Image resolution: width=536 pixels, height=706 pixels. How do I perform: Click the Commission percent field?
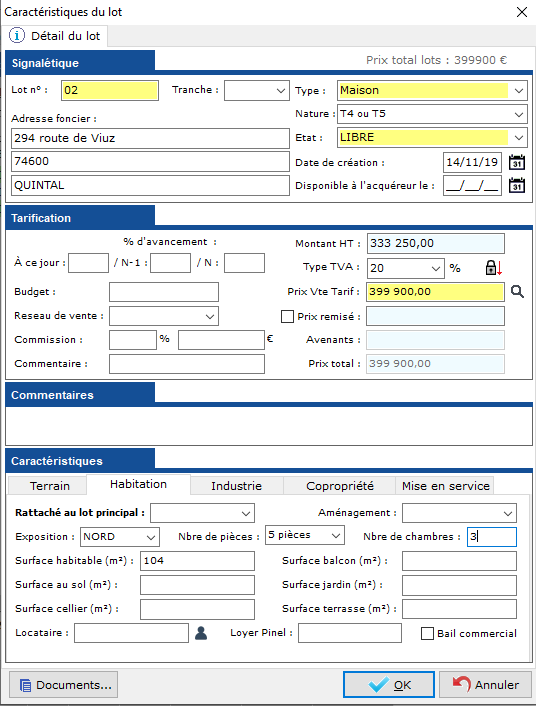click(133, 340)
